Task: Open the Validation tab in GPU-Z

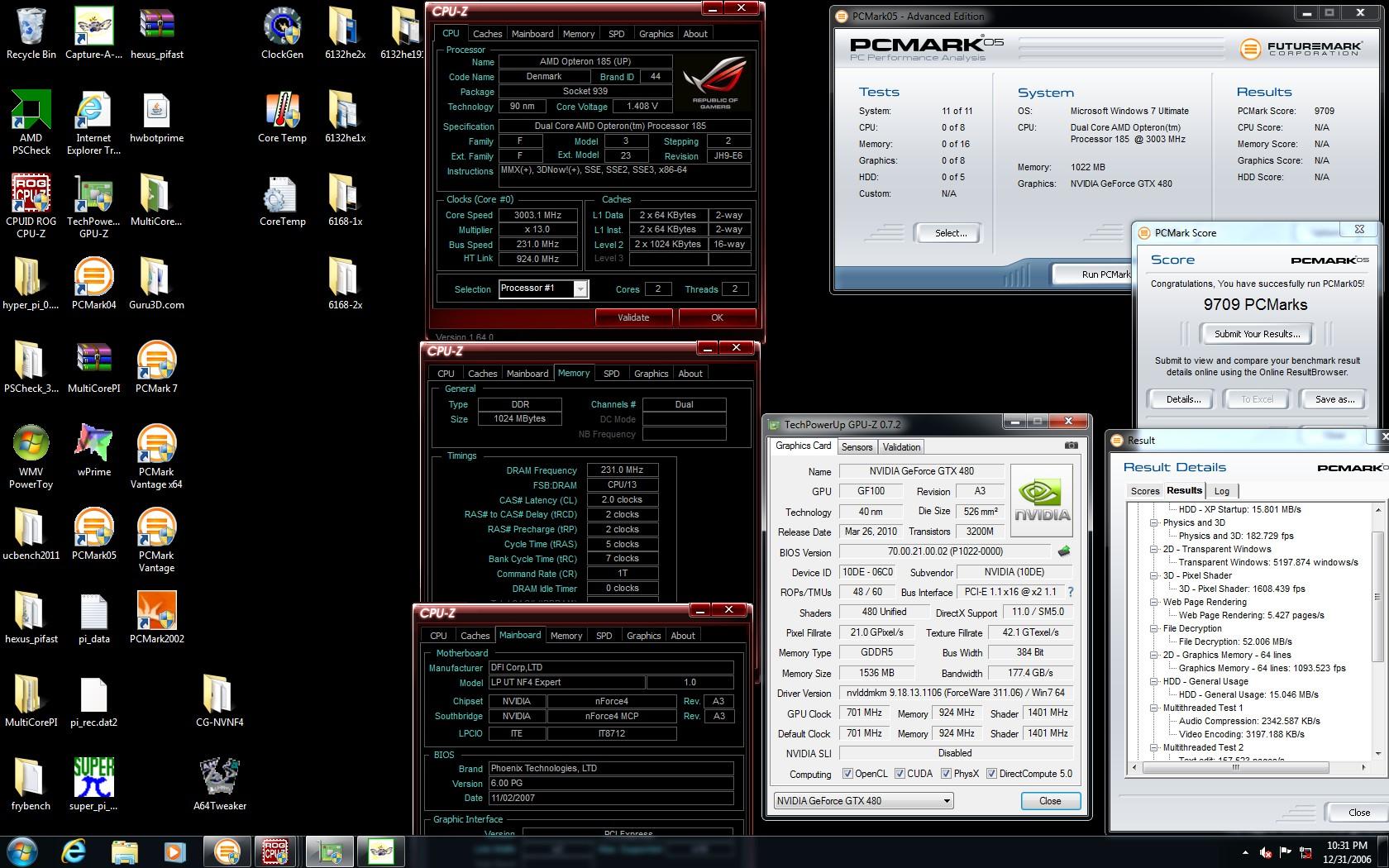Action: pos(901,446)
